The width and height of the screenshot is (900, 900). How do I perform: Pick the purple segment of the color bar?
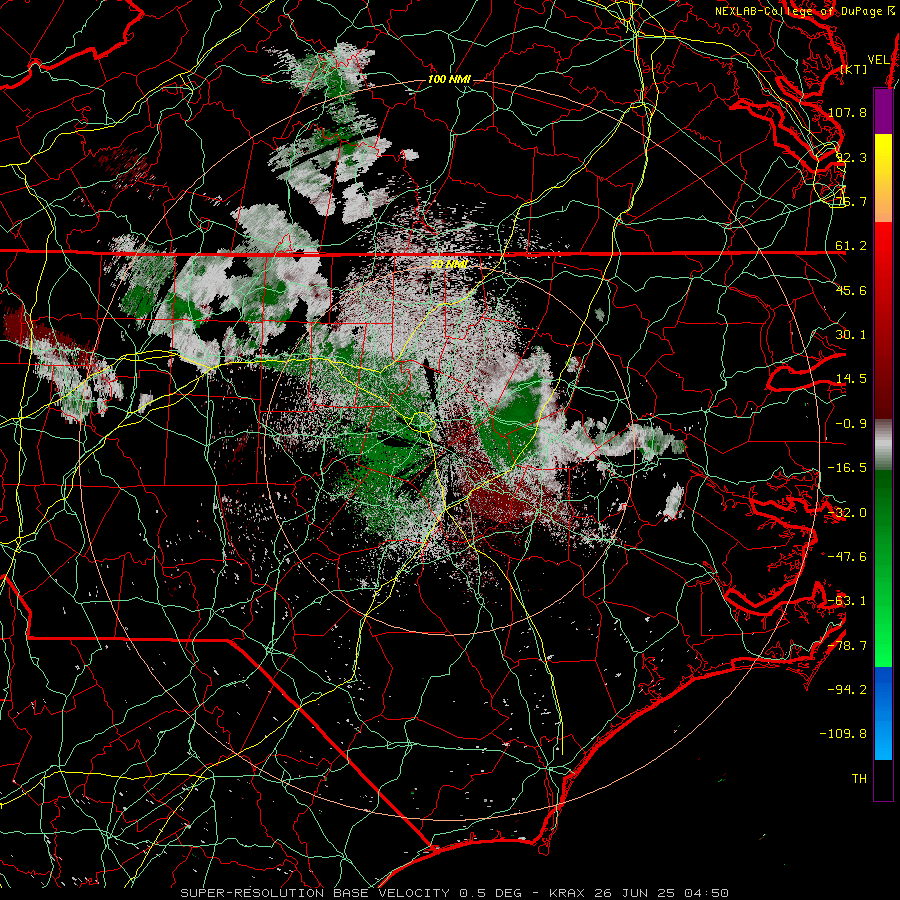pyautogui.click(x=883, y=111)
